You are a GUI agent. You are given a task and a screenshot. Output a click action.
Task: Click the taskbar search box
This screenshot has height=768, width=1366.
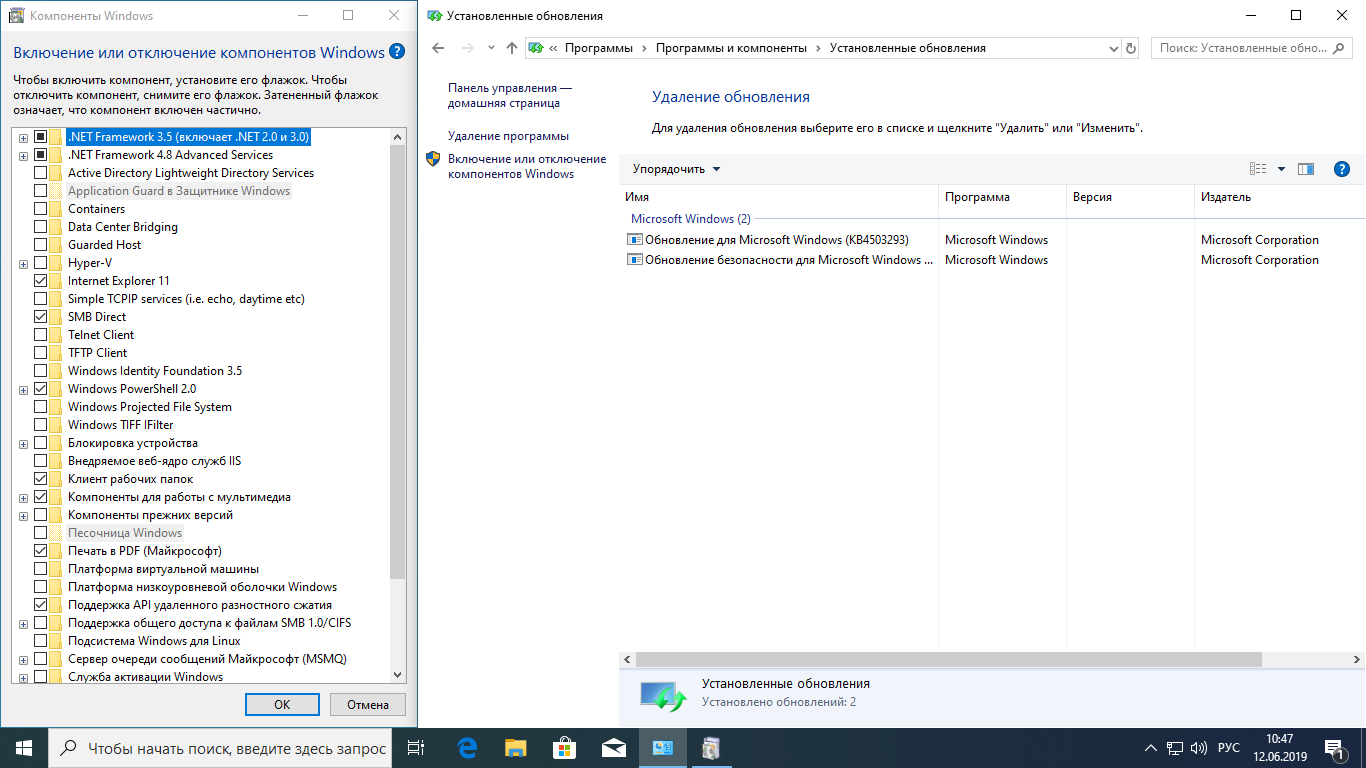(220, 748)
